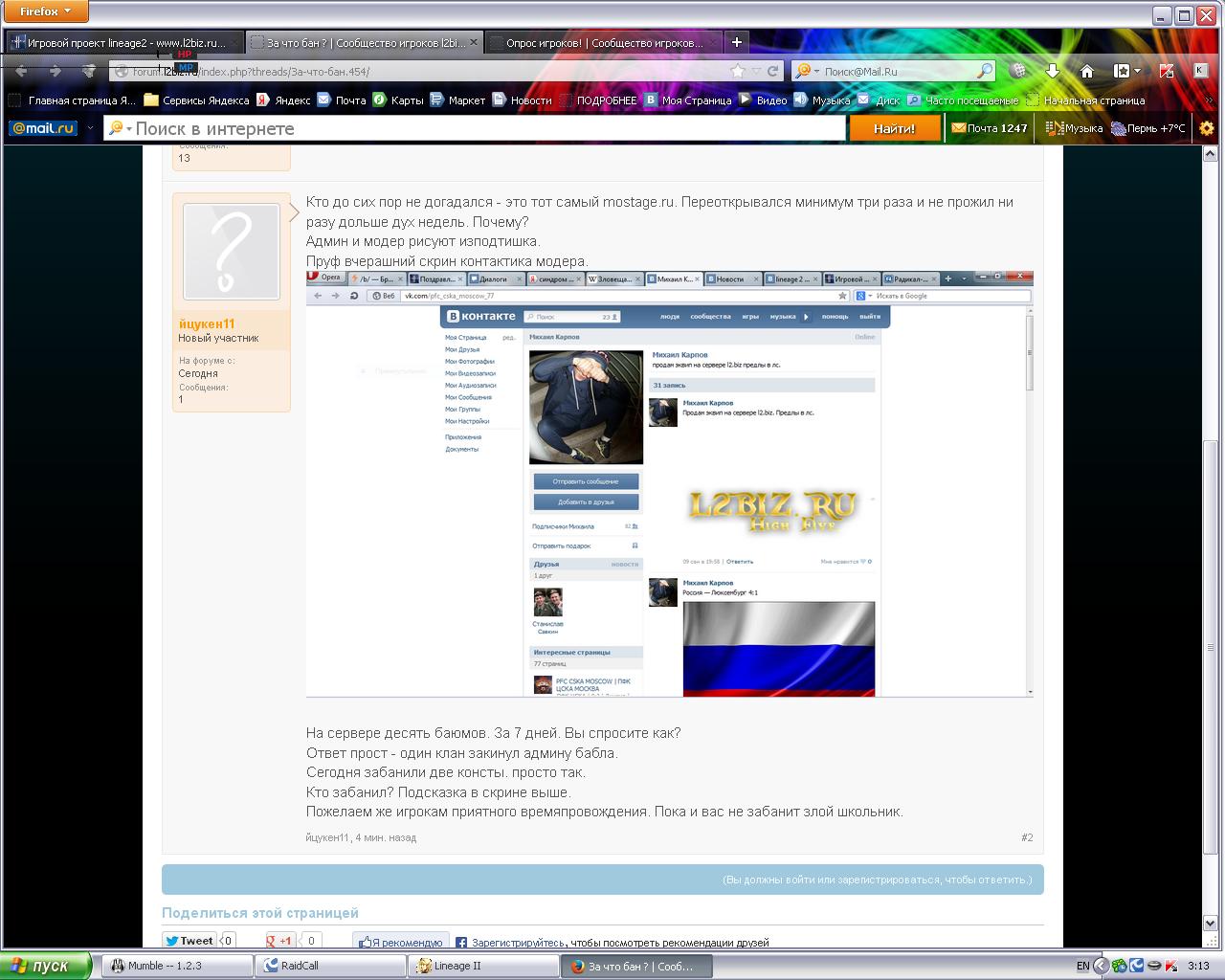The width and height of the screenshot is (1225, 980).
Task: Open the Windows 'пуск' Start button
Action: (46, 966)
